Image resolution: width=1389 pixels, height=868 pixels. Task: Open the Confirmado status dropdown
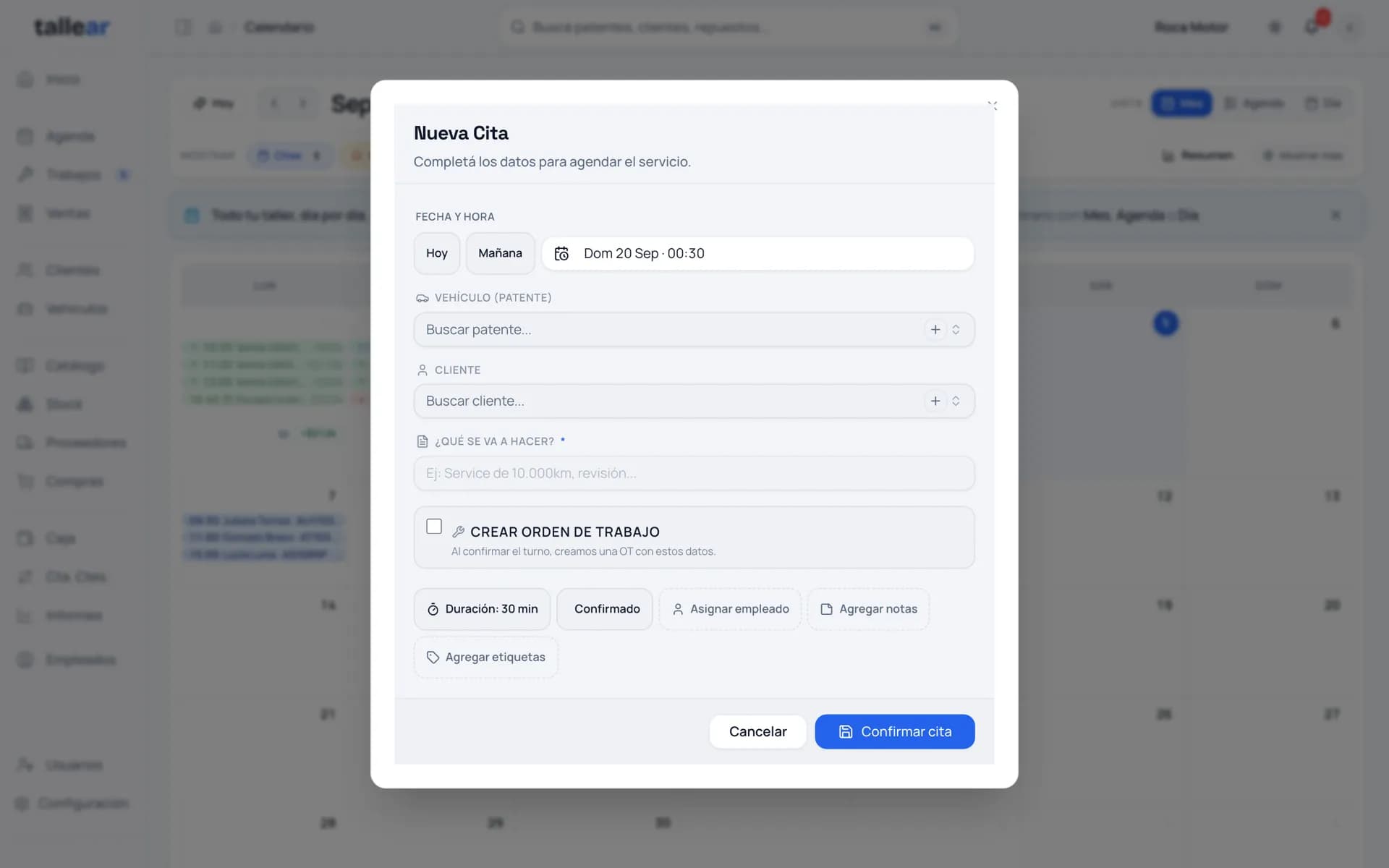pos(605,609)
